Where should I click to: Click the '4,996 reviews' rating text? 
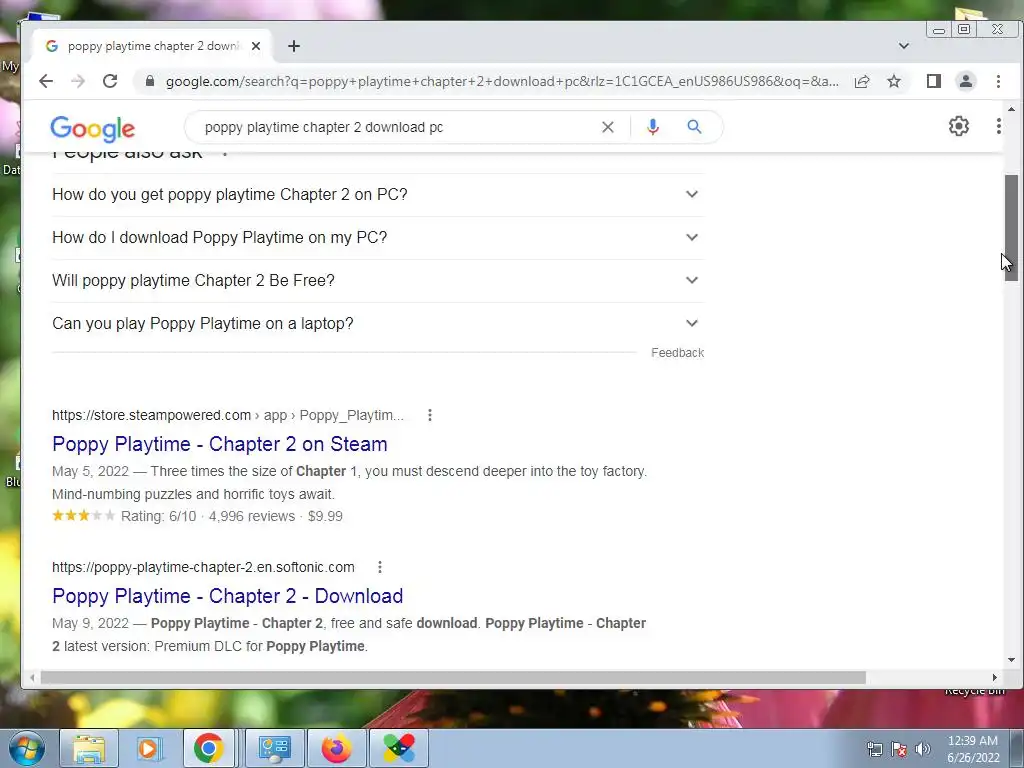tap(252, 517)
